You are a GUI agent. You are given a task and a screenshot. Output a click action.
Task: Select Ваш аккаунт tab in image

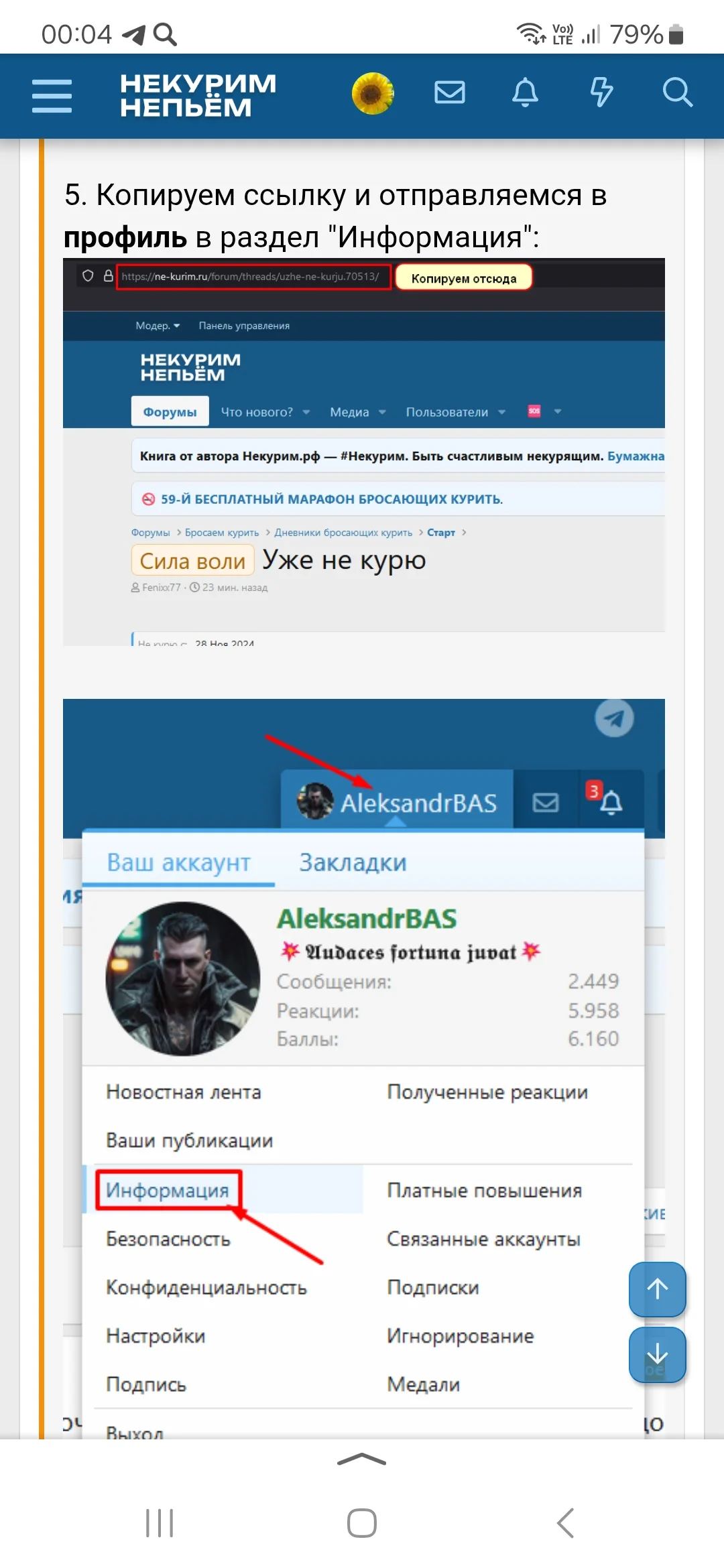point(179,862)
